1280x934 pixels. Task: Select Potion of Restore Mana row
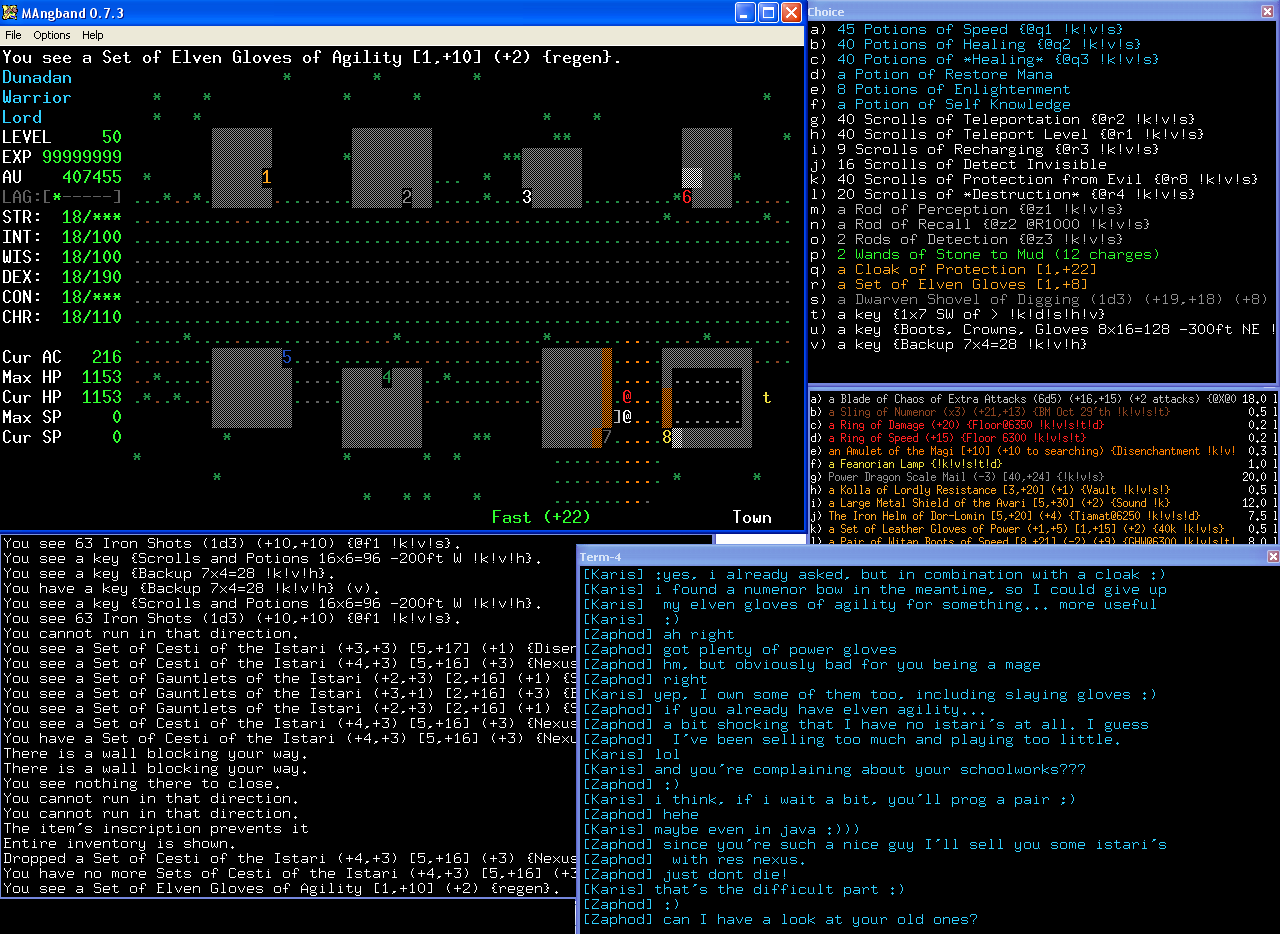tap(931, 74)
